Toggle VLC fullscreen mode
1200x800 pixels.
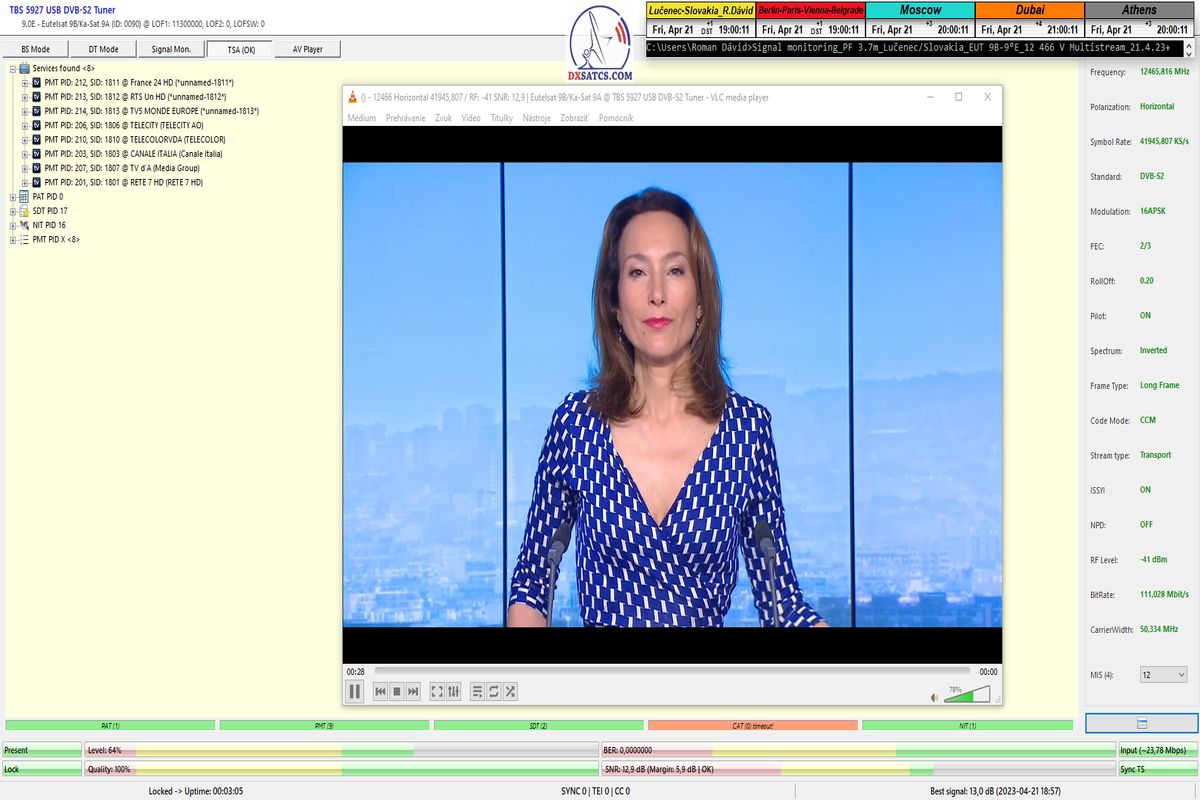pos(437,691)
